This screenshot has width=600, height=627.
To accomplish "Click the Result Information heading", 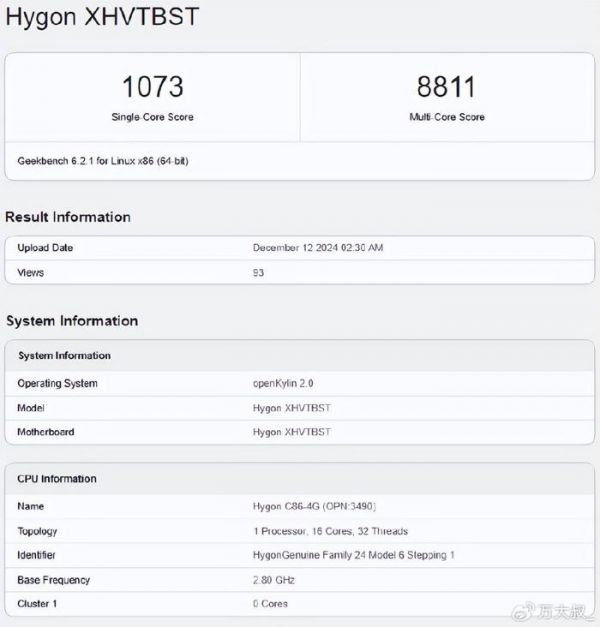I will 68,217.
